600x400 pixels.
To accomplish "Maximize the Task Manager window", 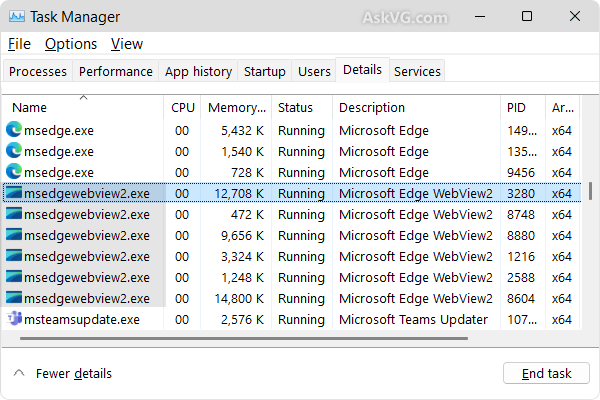I will coord(527,16).
